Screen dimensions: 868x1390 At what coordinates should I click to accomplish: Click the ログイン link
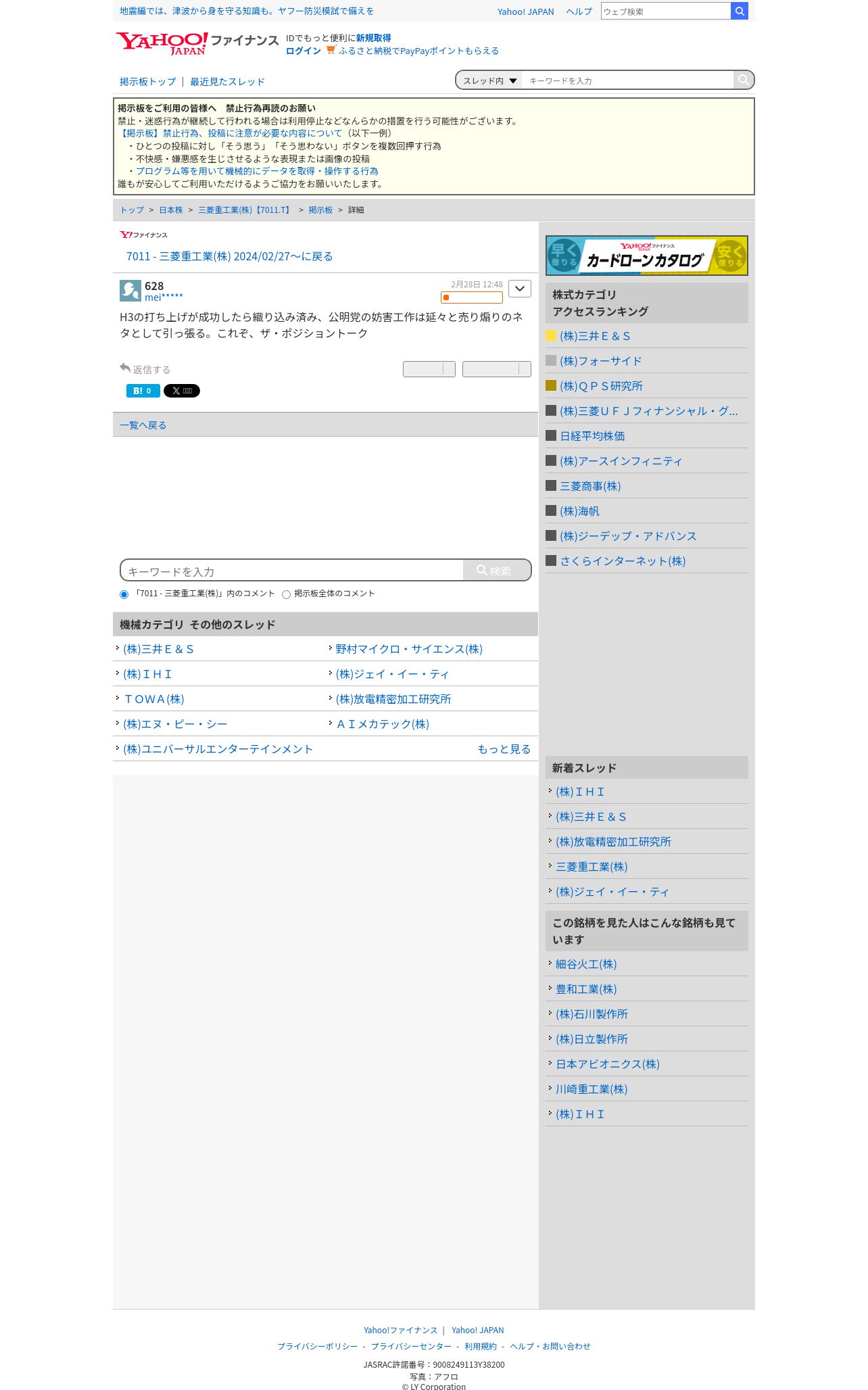point(303,51)
